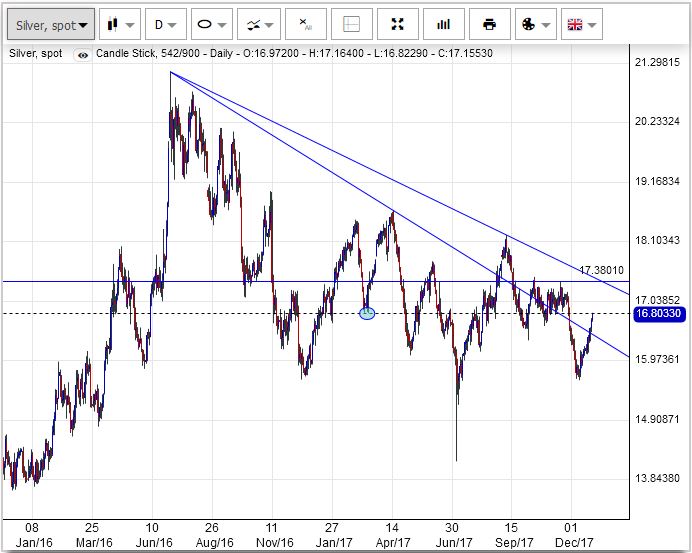The image size is (692, 553).
Task: Open the color palette theme dropdown
Action: (536, 25)
